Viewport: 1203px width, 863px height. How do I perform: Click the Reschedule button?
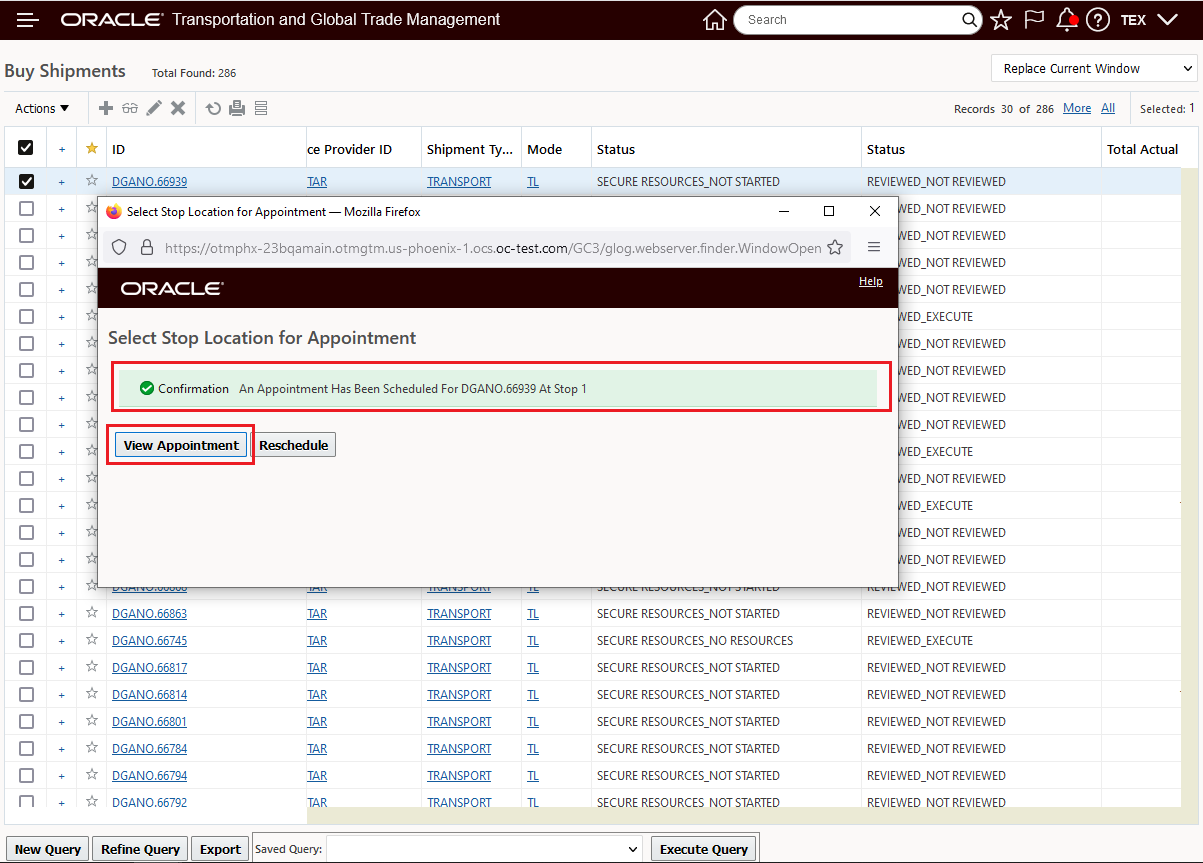tap(294, 445)
